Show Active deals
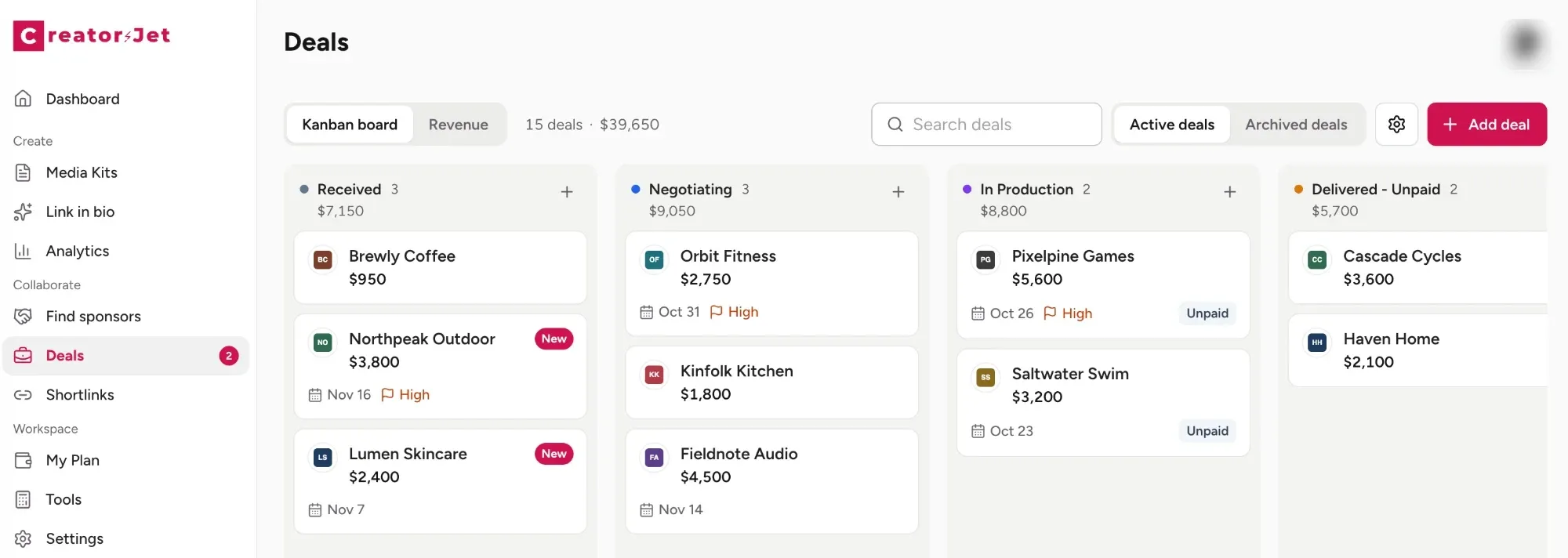Image resolution: width=1568 pixels, height=558 pixels. 1171,124
